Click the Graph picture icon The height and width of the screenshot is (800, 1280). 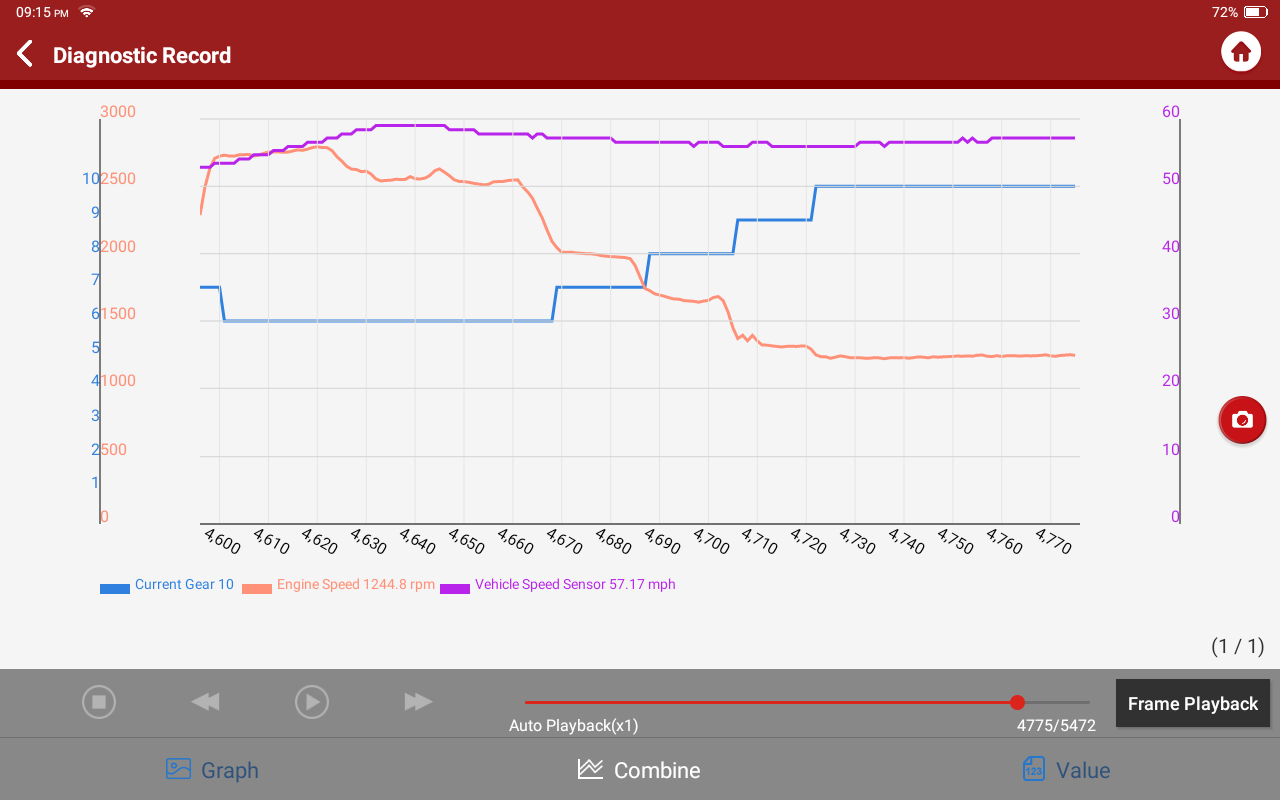click(x=178, y=769)
